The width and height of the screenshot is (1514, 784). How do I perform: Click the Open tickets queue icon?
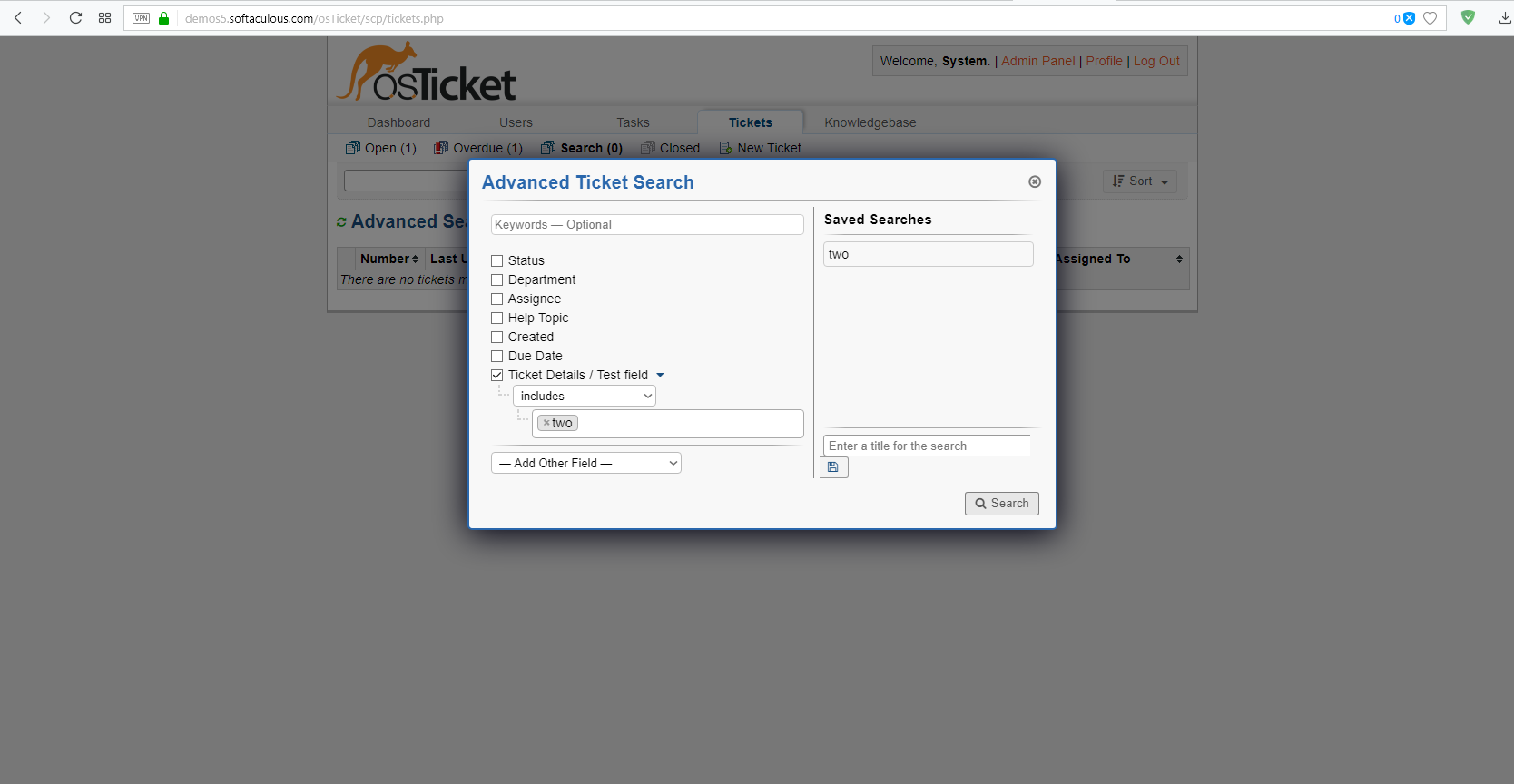[352, 148]
